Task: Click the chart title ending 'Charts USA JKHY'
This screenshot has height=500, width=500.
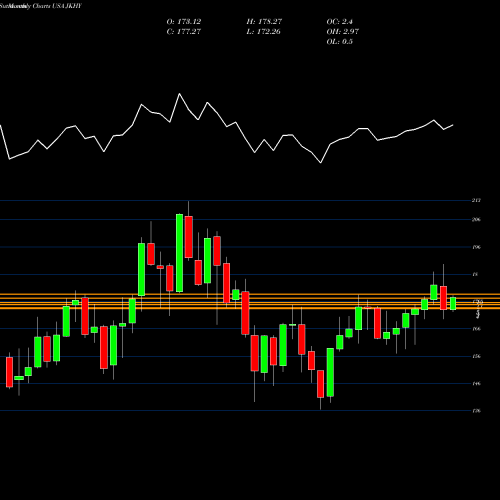Action: pyautogui.click(x=41, y=6)
